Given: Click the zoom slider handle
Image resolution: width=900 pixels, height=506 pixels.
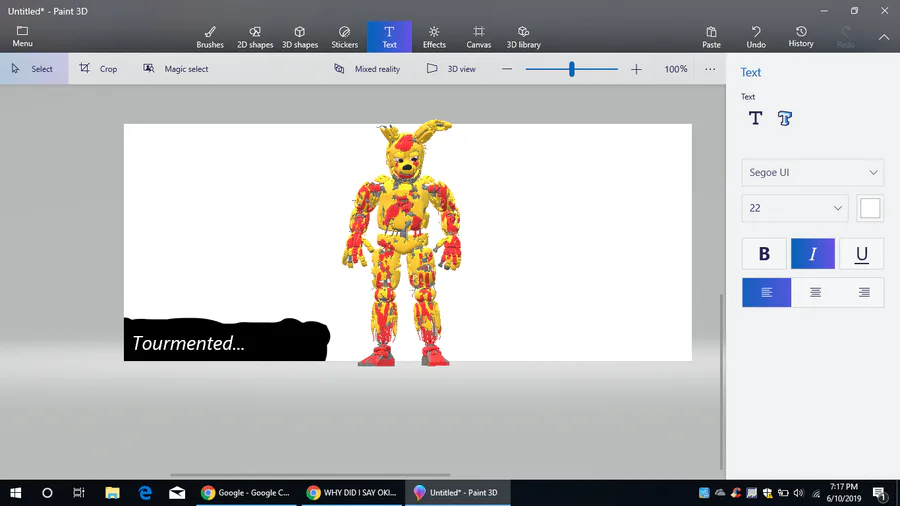Looking at the screenshot, I should 572,69.
